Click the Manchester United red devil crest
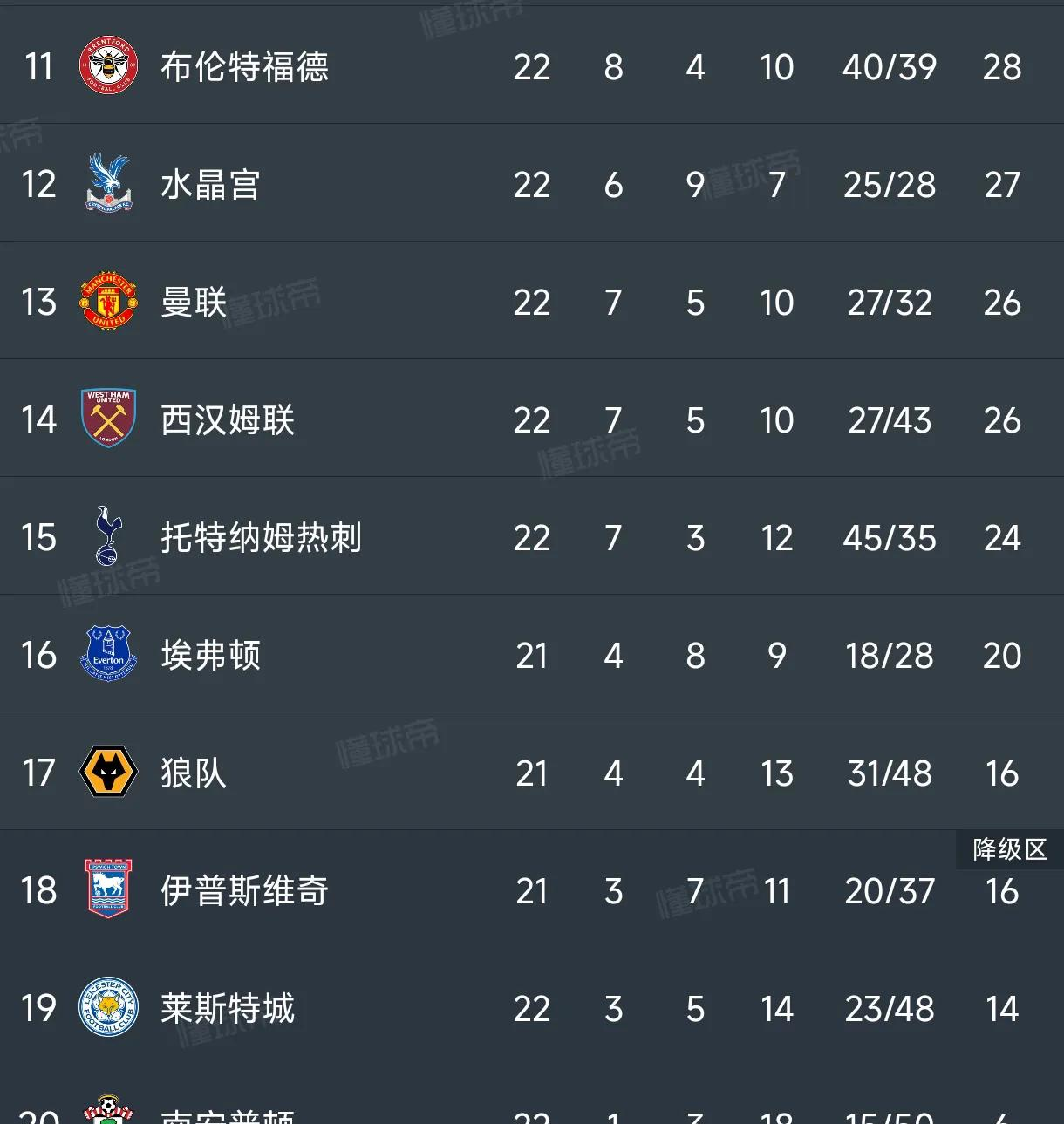 coord(107,302)
